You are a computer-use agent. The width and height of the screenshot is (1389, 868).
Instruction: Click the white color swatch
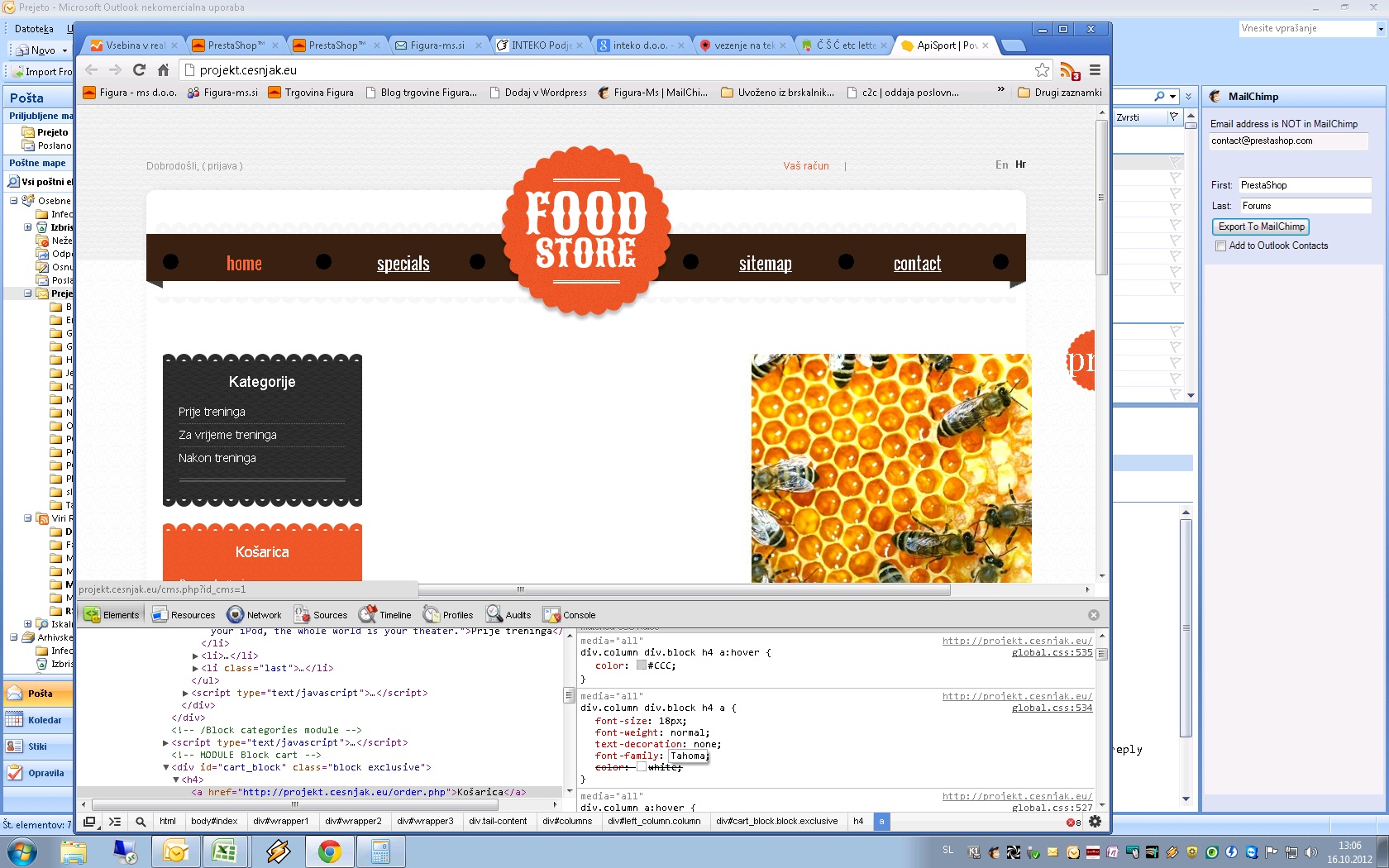coord(641,767)
